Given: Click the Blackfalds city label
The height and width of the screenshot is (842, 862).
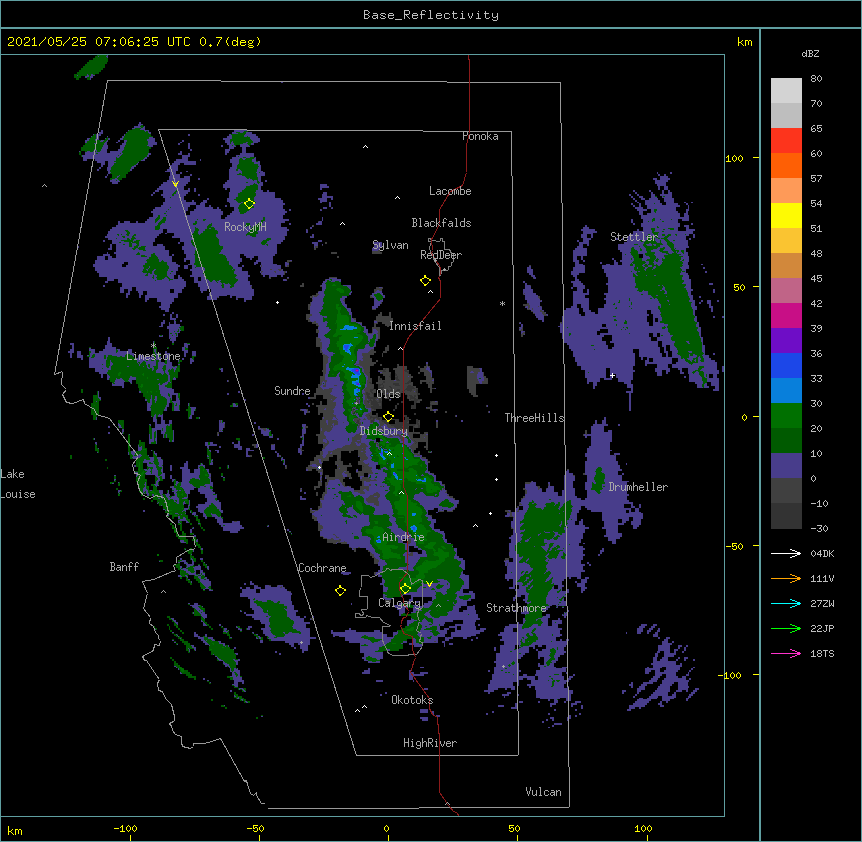Looking at the screenshot, I should [441, 223].
